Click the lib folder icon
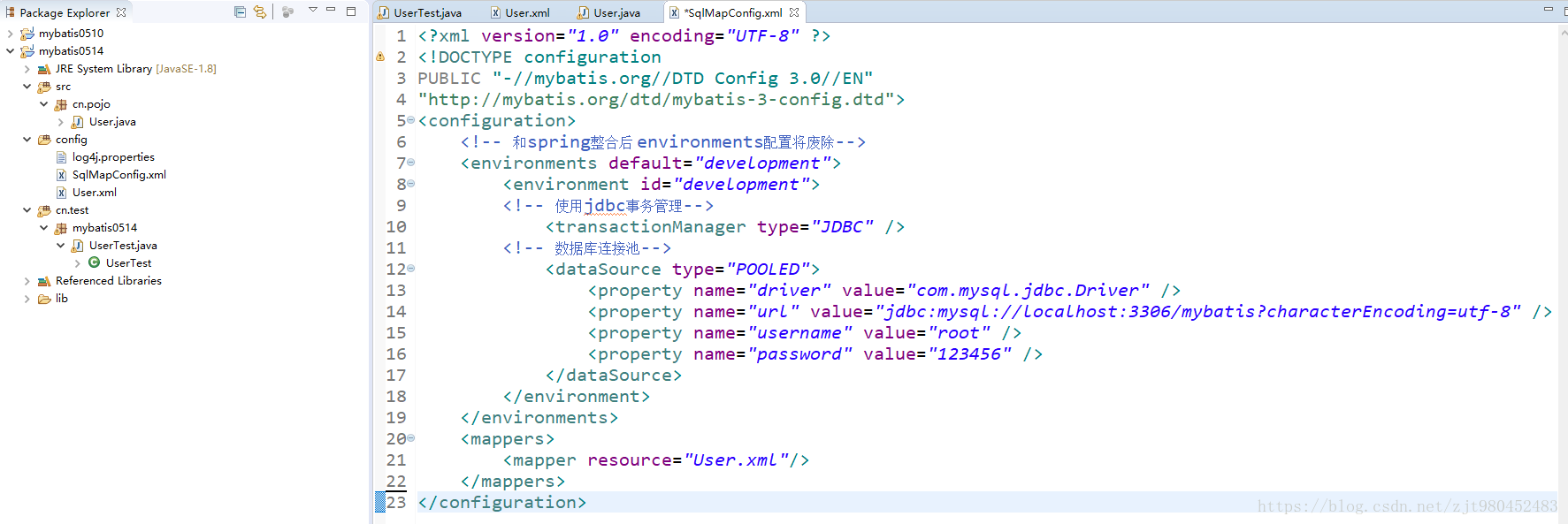The height and width of the screenshot is (524, 1568). pyautogui.click(x=44, y=299)
